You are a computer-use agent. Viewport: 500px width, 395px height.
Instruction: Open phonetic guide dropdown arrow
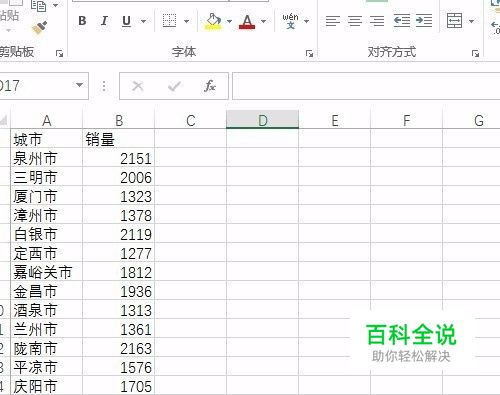click(307, 21)
